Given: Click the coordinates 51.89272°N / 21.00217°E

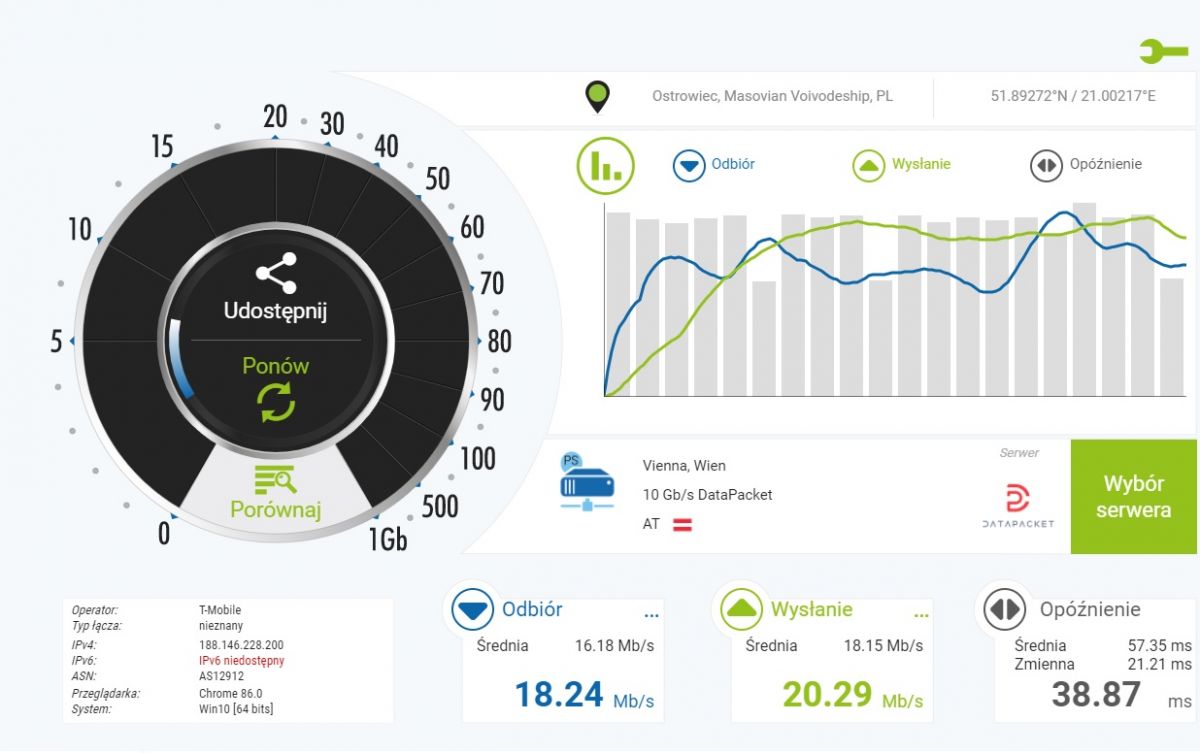Looking at the screenshot, I should point(1073,97).
